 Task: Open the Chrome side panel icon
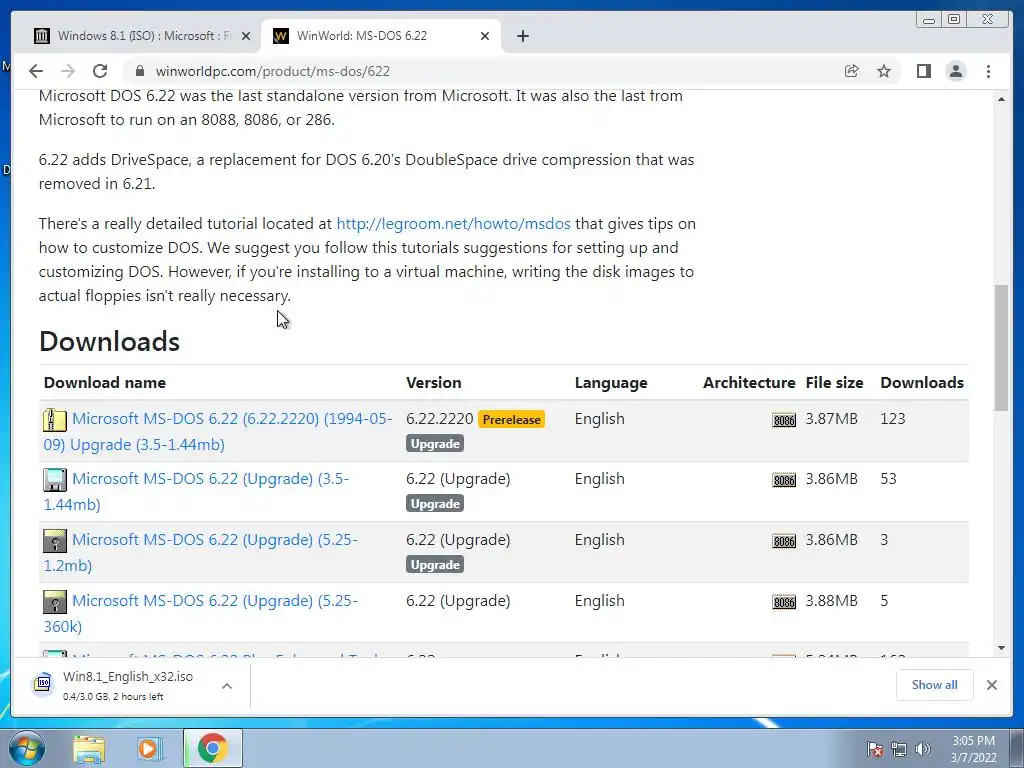(x=923, y=71)
